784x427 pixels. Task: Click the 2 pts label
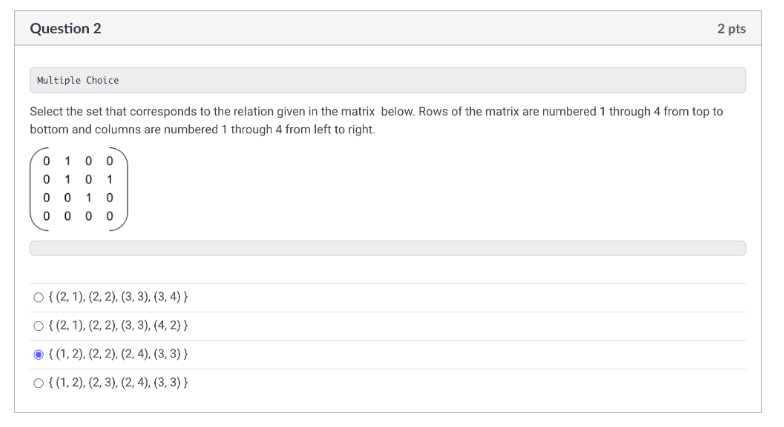coord(731,29)
